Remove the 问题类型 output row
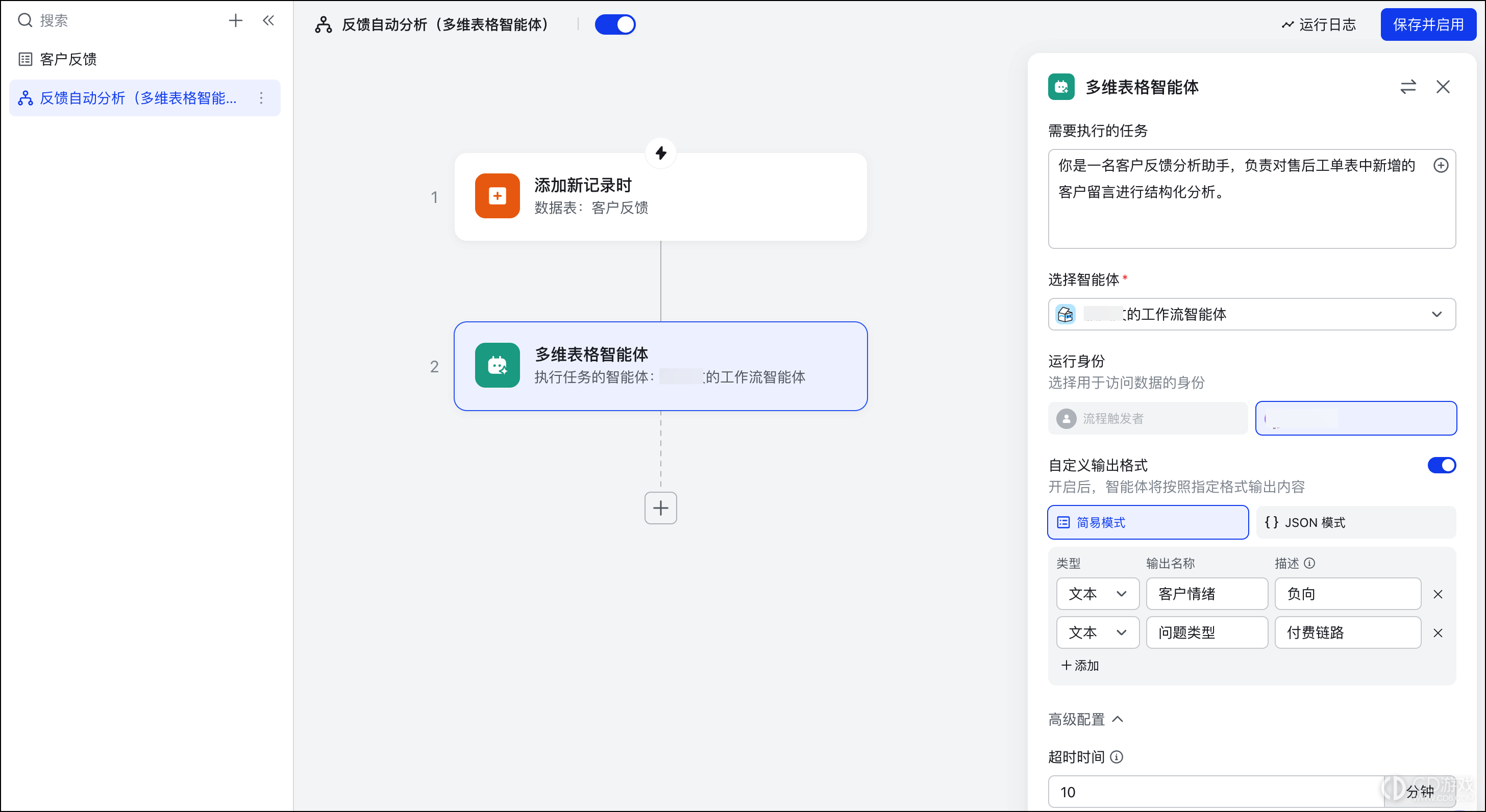Viewport: 1486px width, 812px height. point(1438,633)
